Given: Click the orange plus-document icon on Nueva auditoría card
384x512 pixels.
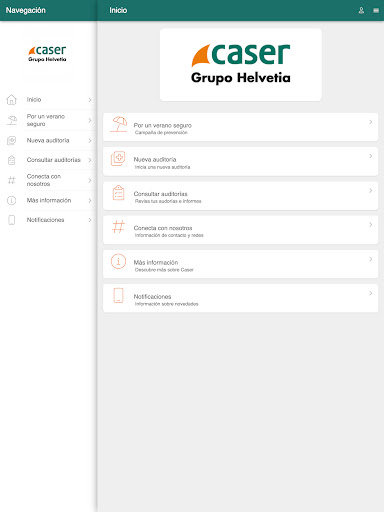Looking at the screenshot, I should tap(118, 159).
